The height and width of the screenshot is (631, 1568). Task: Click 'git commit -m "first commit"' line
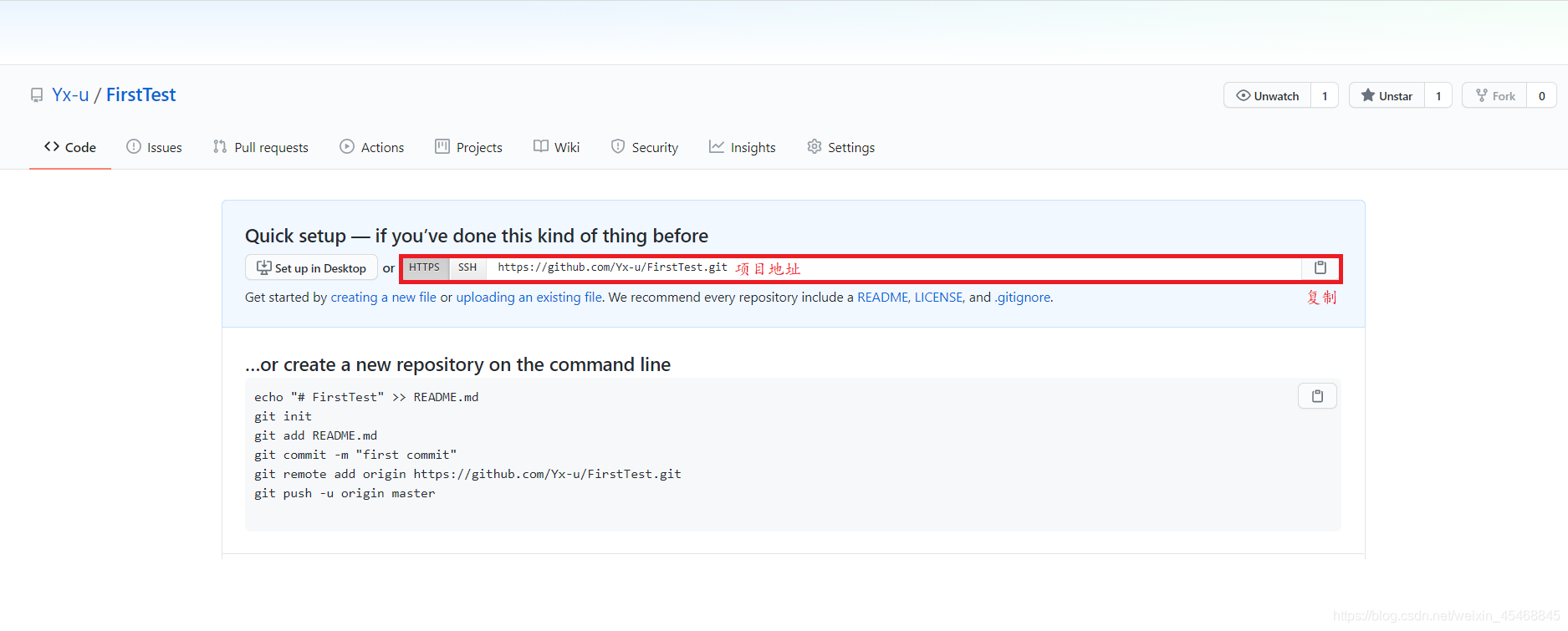tap(355, 455)
